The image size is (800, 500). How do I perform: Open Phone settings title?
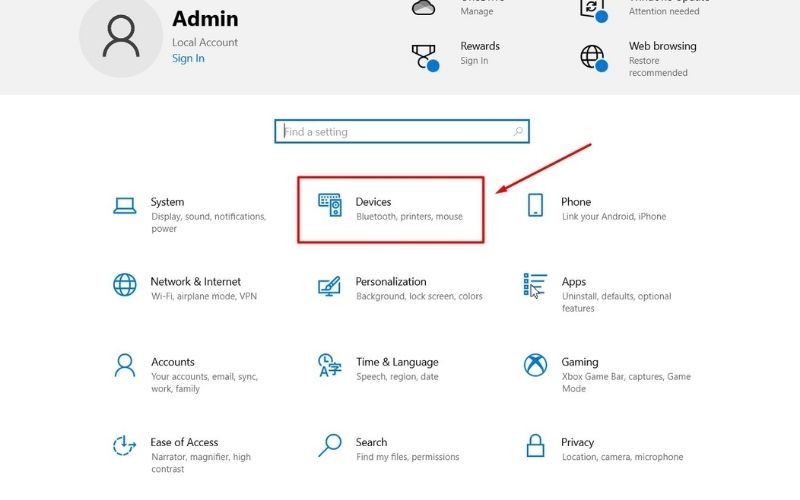[x=576, y=202]
